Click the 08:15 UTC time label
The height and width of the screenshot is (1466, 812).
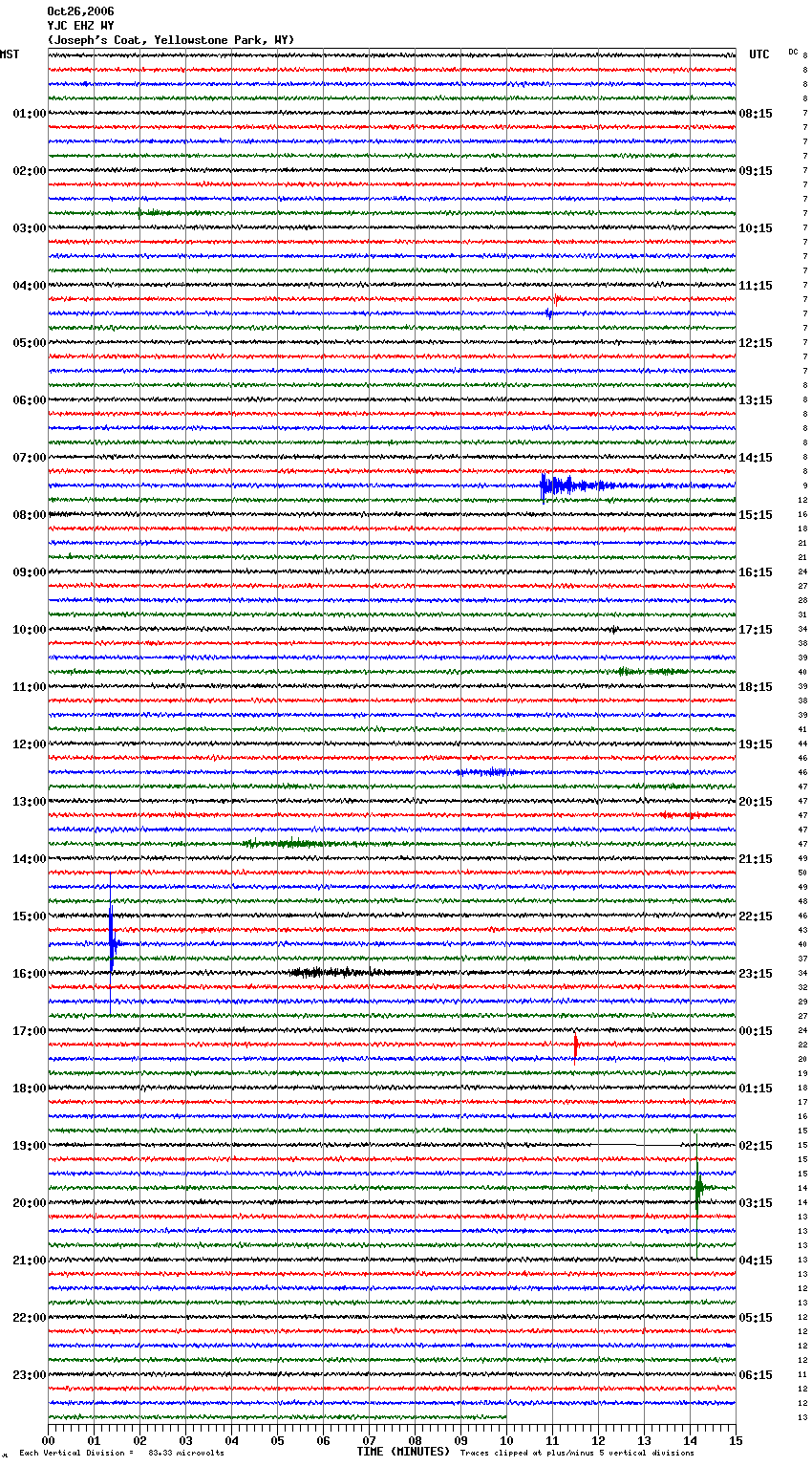(x=756, y=114)
